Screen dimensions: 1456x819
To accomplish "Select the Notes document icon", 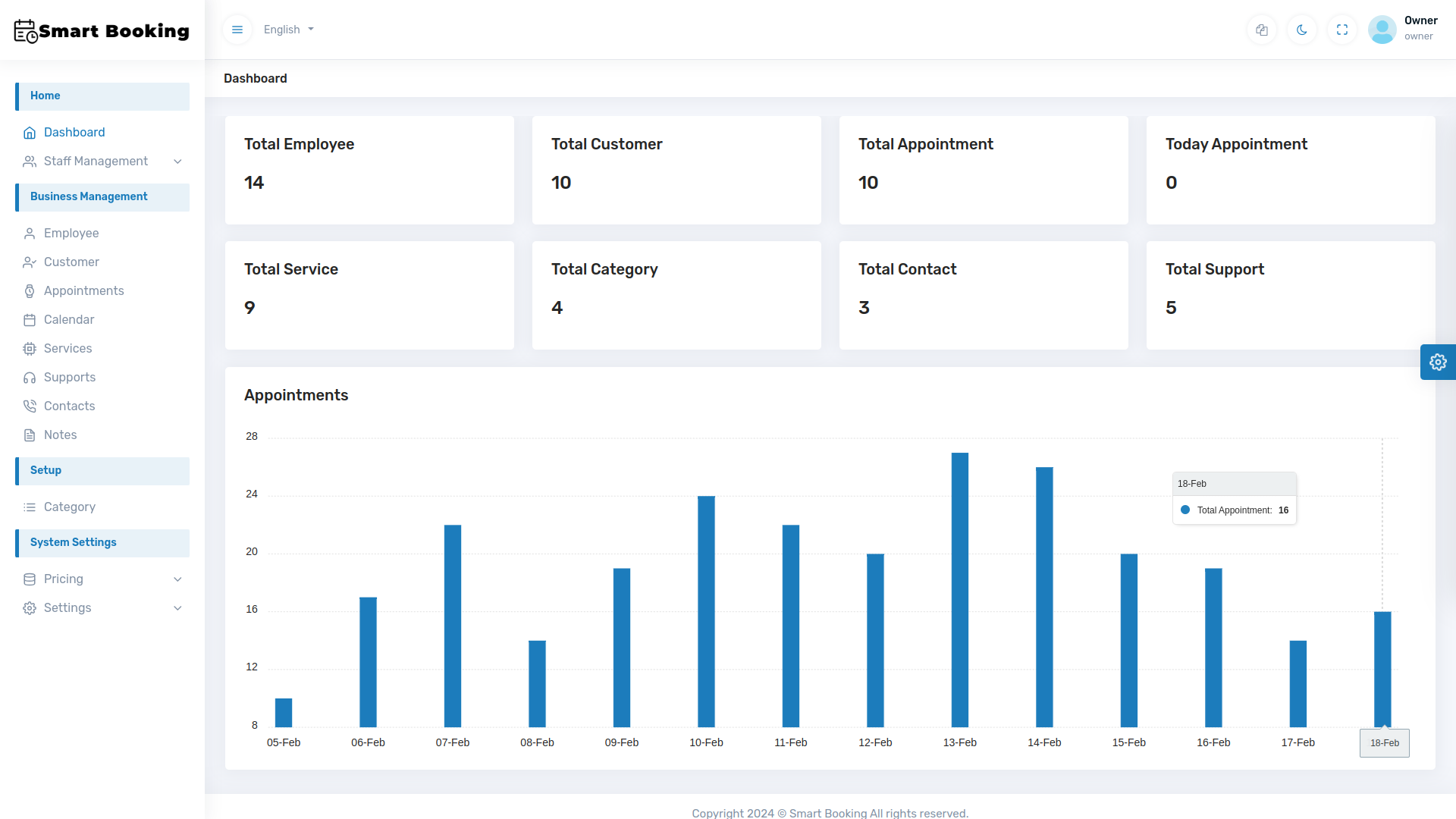I will point(30,435).
